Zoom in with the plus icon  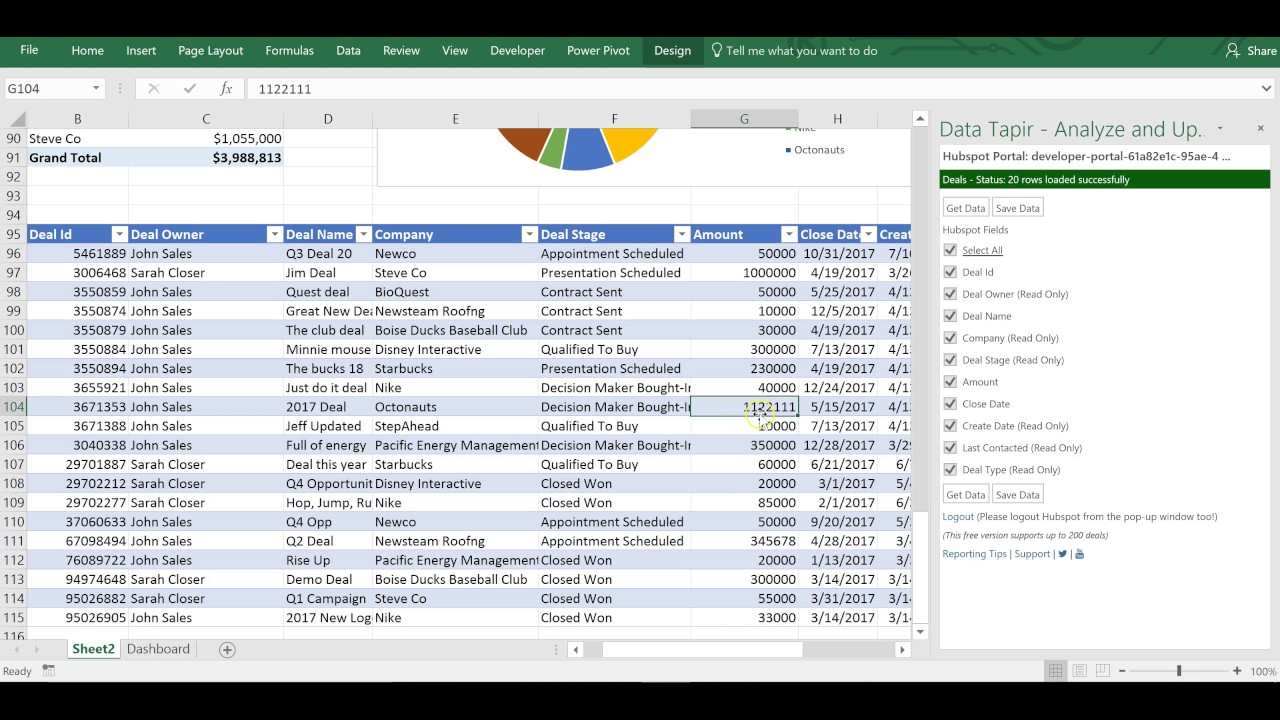pyautogui.click(x=1237, y=671)
